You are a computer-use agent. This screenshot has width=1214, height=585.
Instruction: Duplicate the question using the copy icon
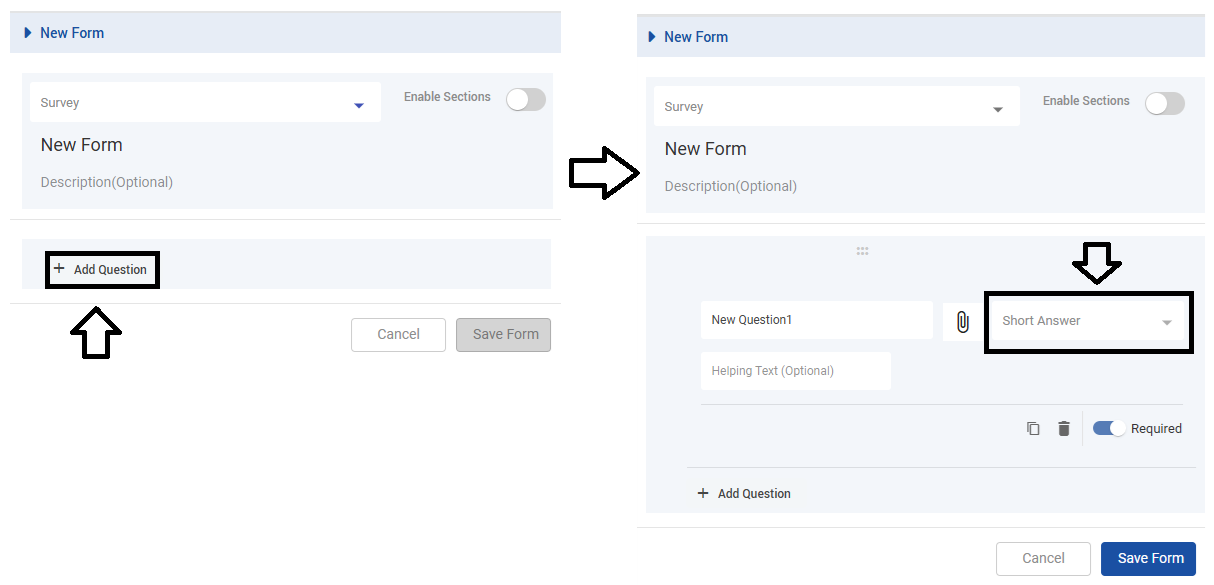click(x=1033, y=429)
